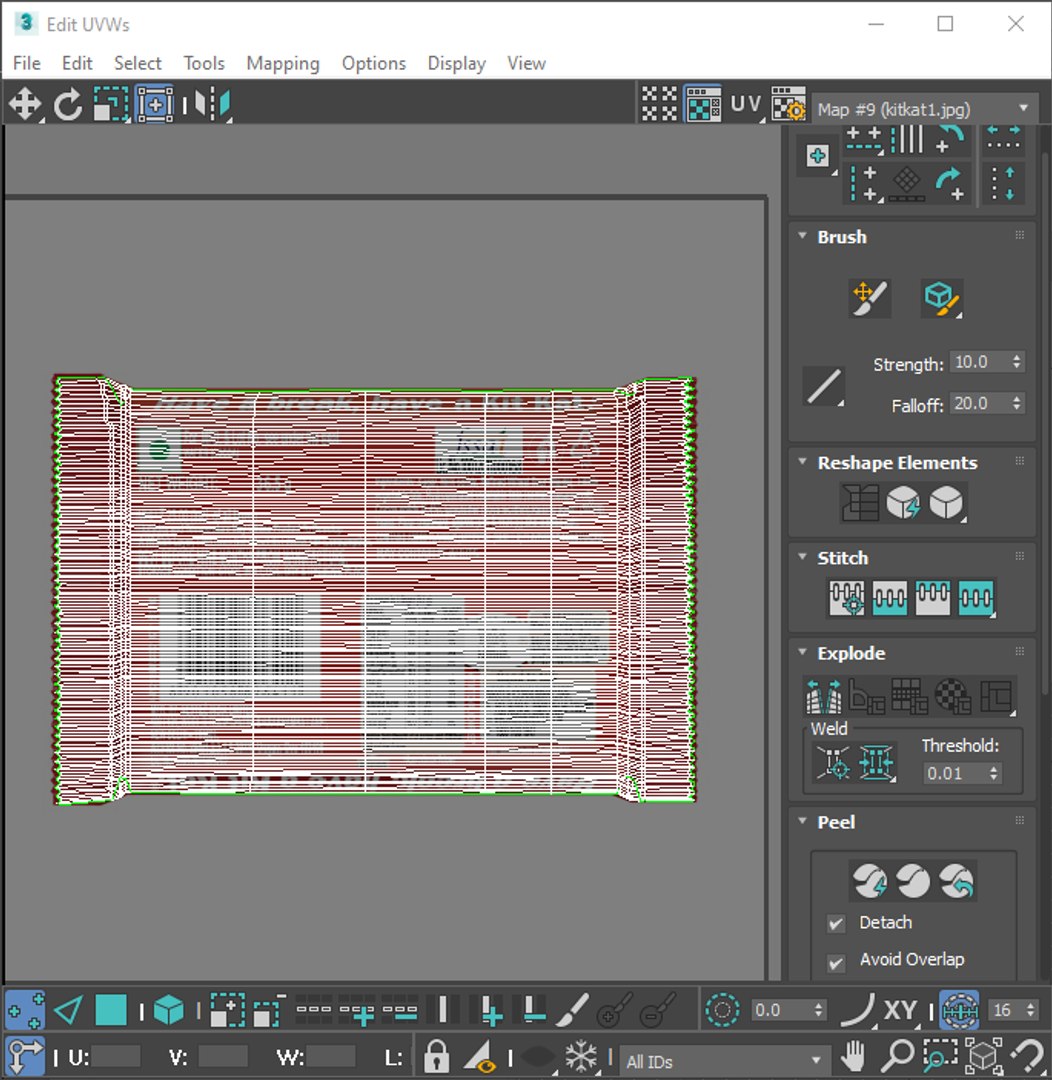Toggle Soft Selection circle icon
1052x1080 pixels.
722,1010
